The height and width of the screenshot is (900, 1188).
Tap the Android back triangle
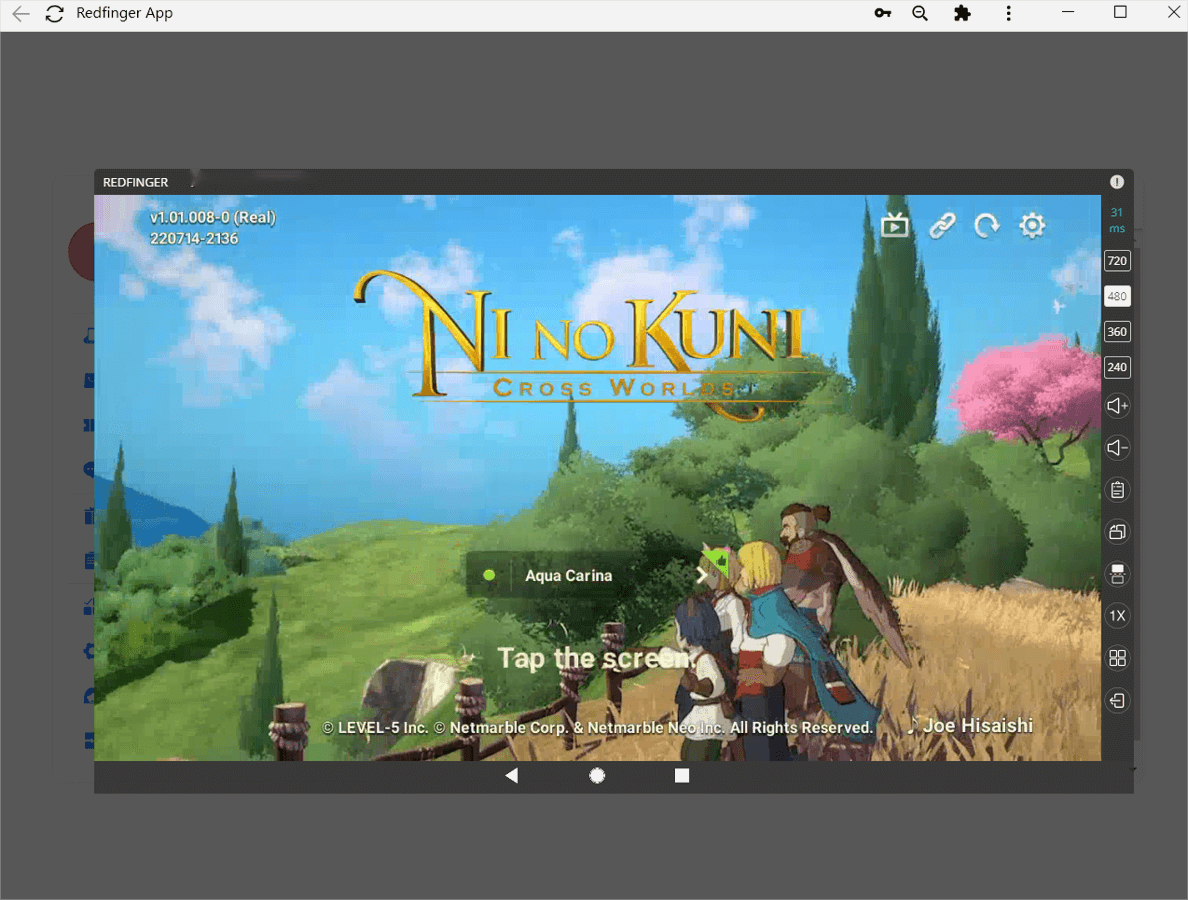[x=511, y=775]
